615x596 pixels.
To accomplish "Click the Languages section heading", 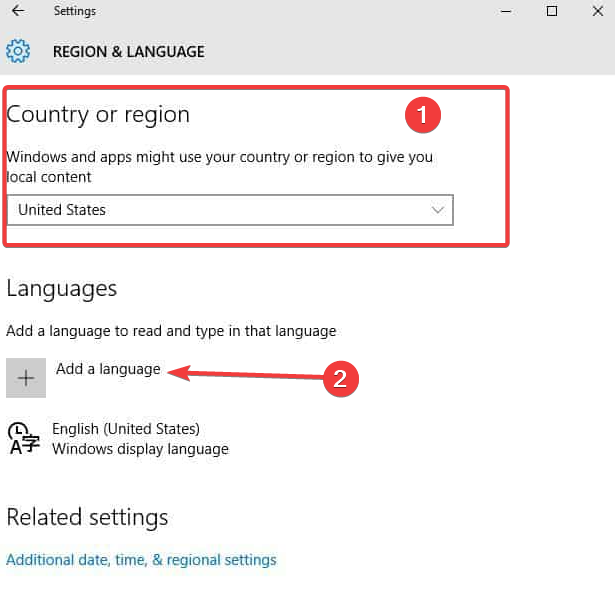I will click(62, 289).
